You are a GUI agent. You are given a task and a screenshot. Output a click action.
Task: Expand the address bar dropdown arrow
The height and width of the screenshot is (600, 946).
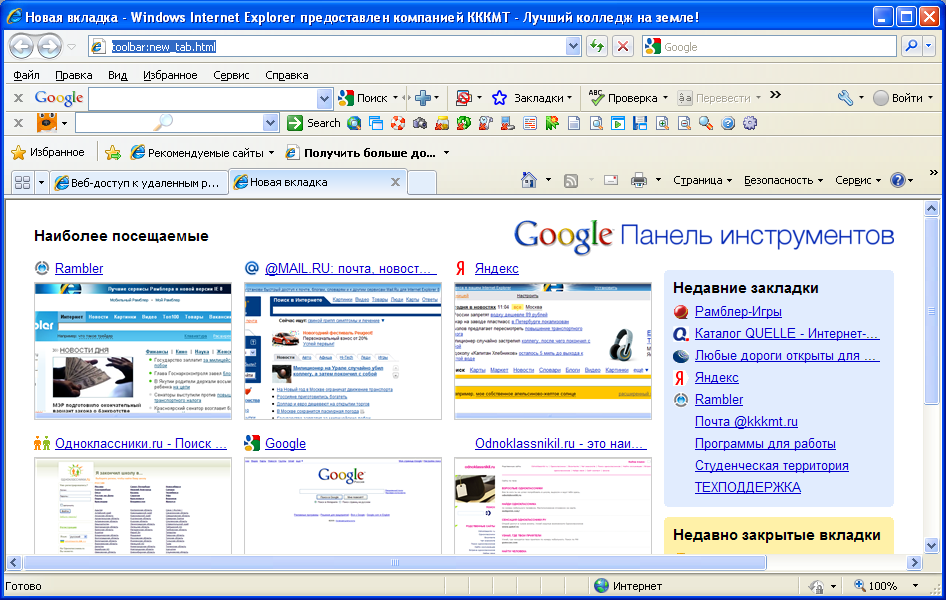coord(573,46)
